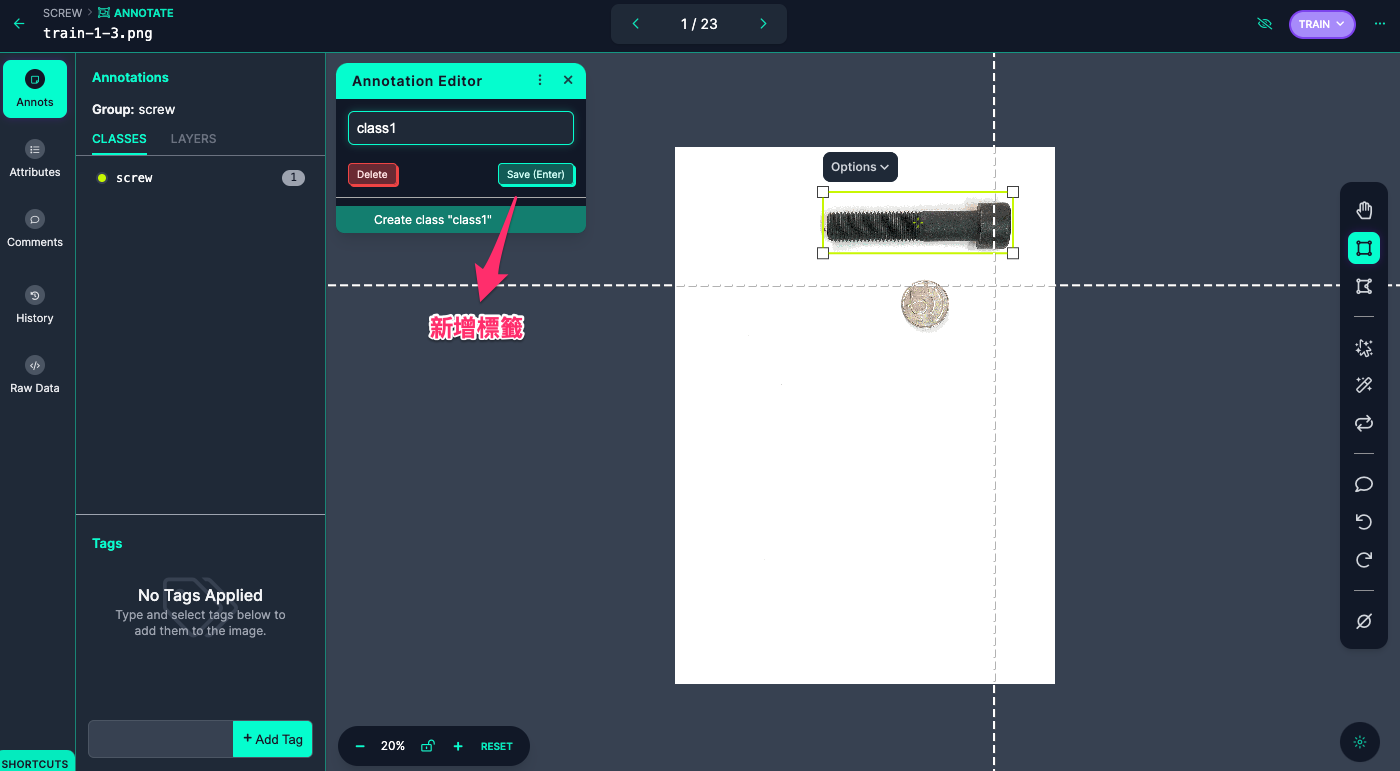Open the Raw Data sidebar panel
The width and height of the screenshot is (1400, 771).
35,375
